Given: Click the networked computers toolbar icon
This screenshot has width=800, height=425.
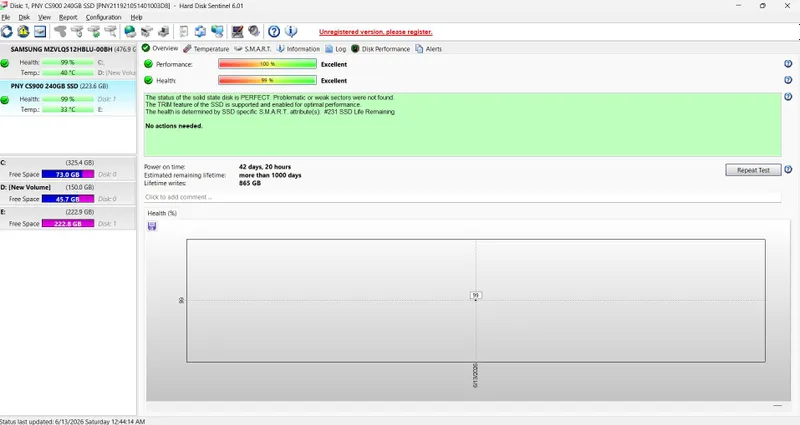Looking at the screenshot, I should [x=217, y=32].
